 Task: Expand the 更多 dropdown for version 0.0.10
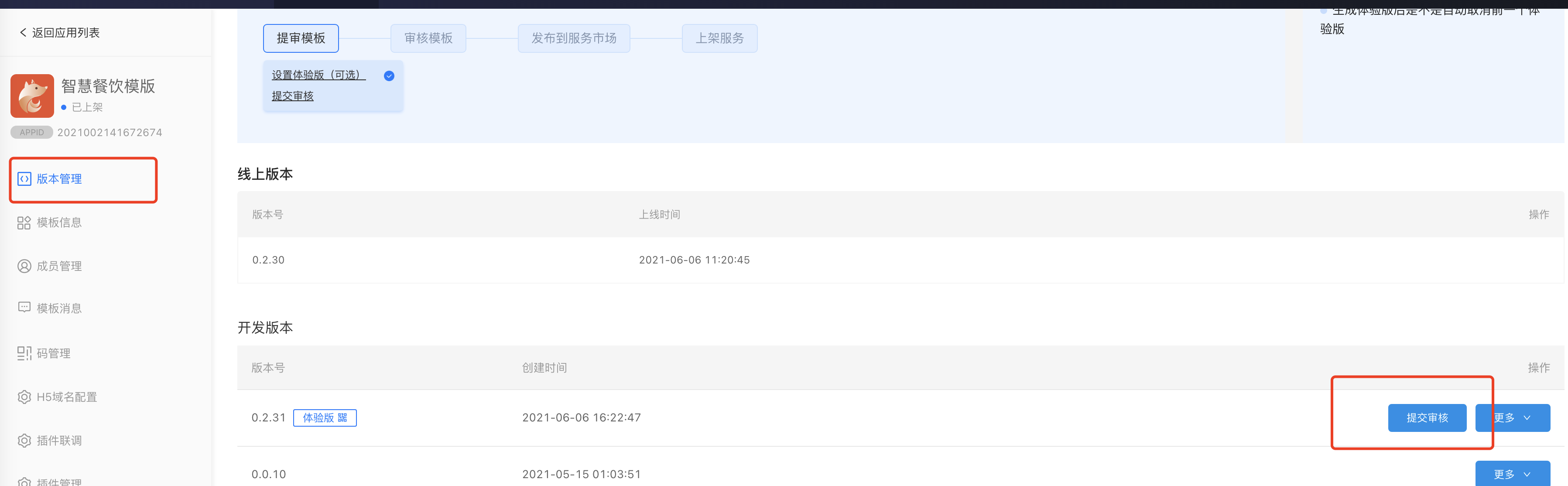1512,474
